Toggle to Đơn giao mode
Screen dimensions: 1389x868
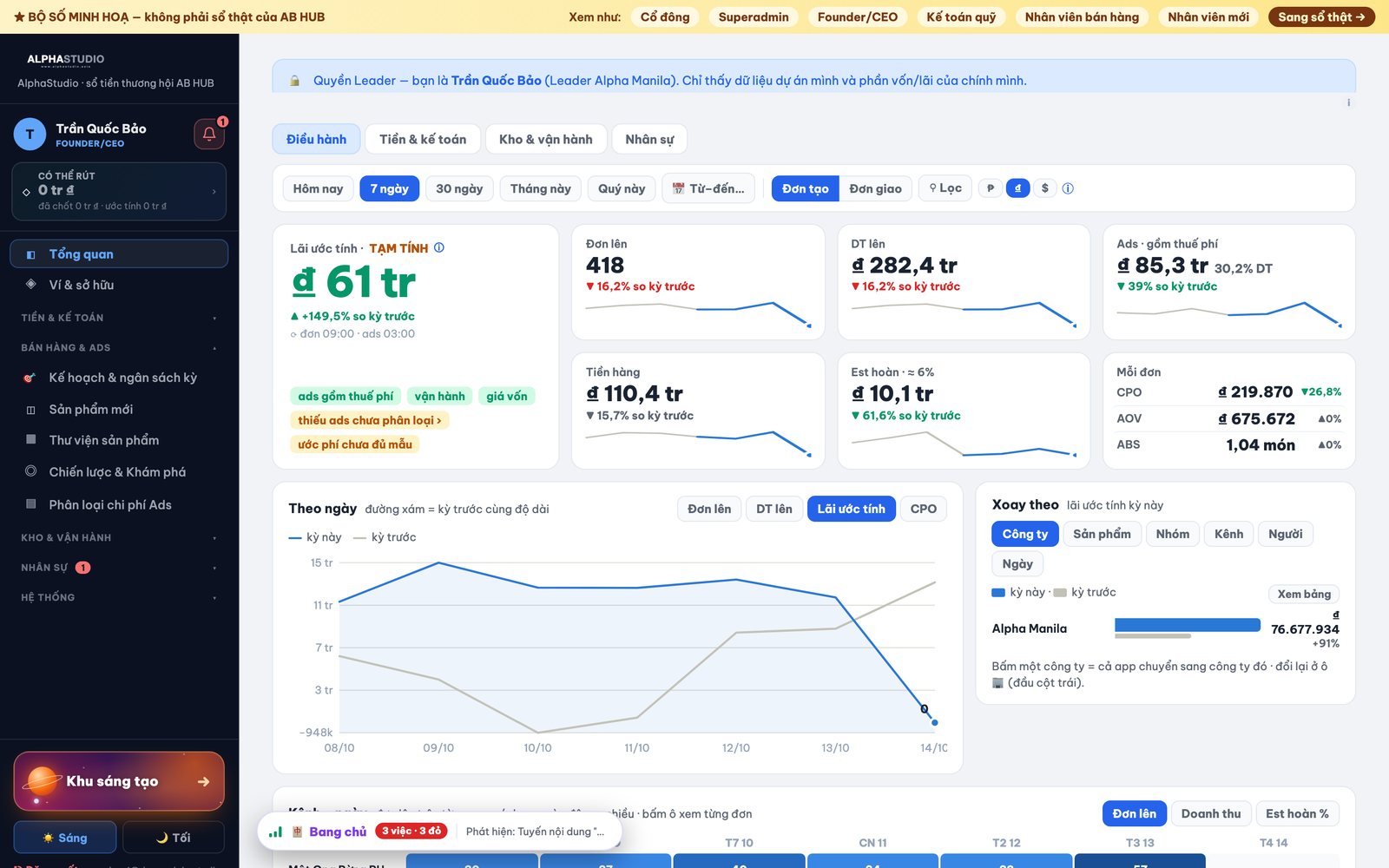pos(875,188)
